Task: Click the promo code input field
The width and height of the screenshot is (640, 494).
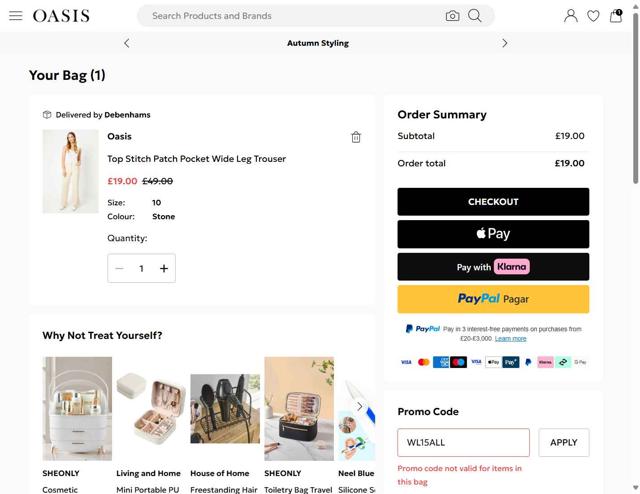Action: [463, 442]
